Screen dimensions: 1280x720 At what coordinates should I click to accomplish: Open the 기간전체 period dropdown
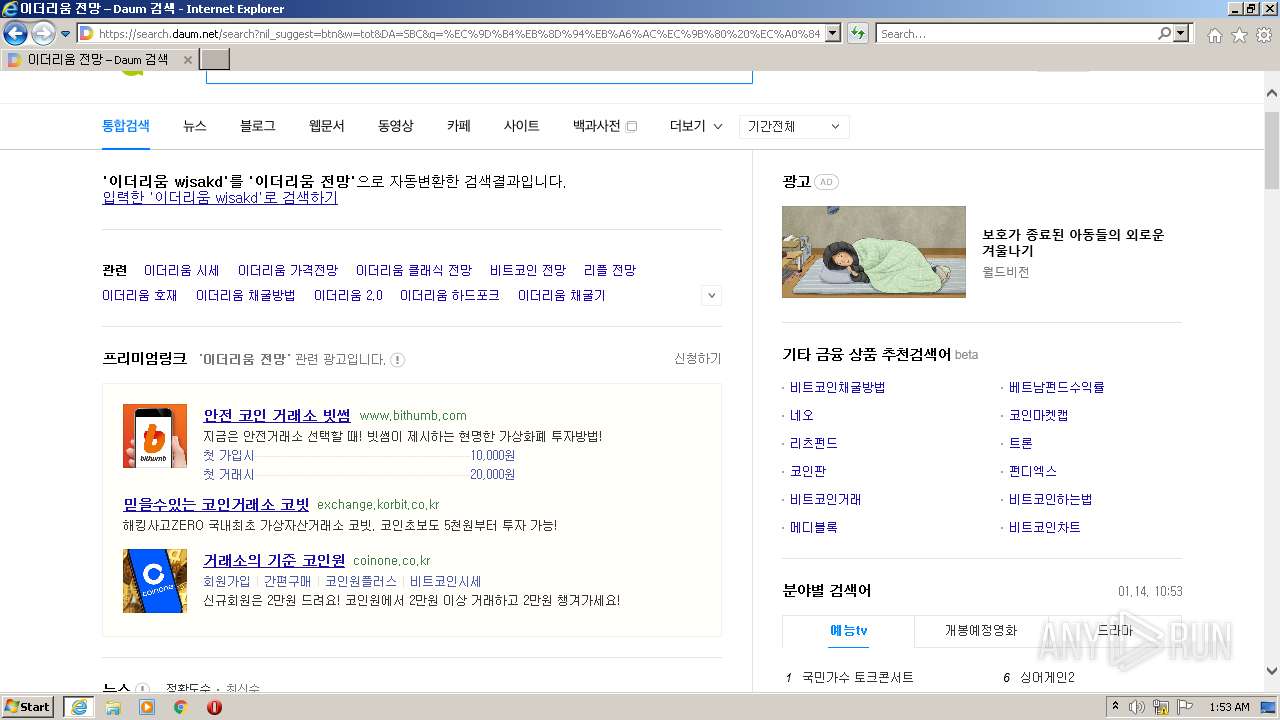(794, 126)
